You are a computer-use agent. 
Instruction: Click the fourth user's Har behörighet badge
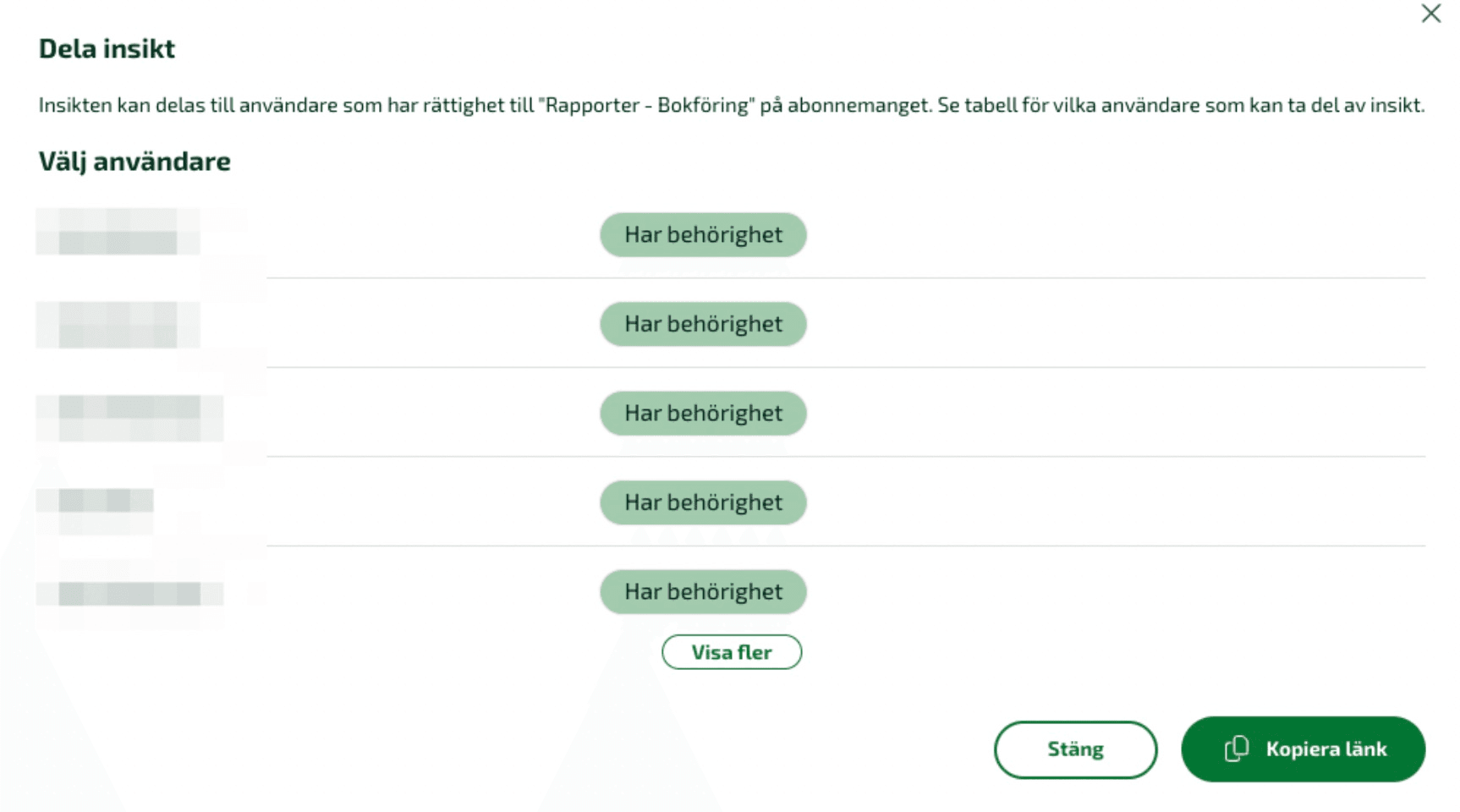703,502
